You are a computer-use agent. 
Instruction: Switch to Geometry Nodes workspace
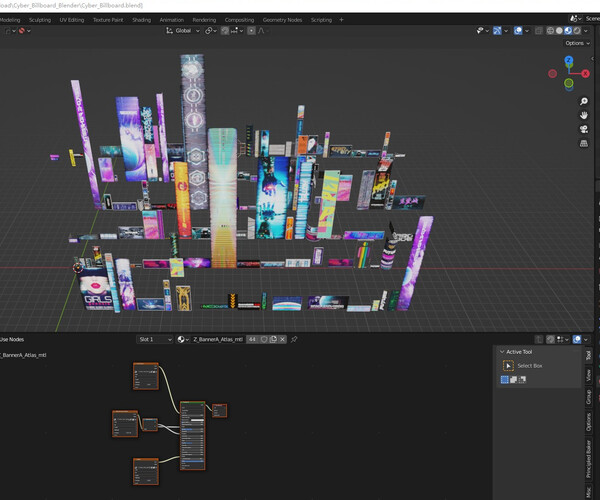282,20
